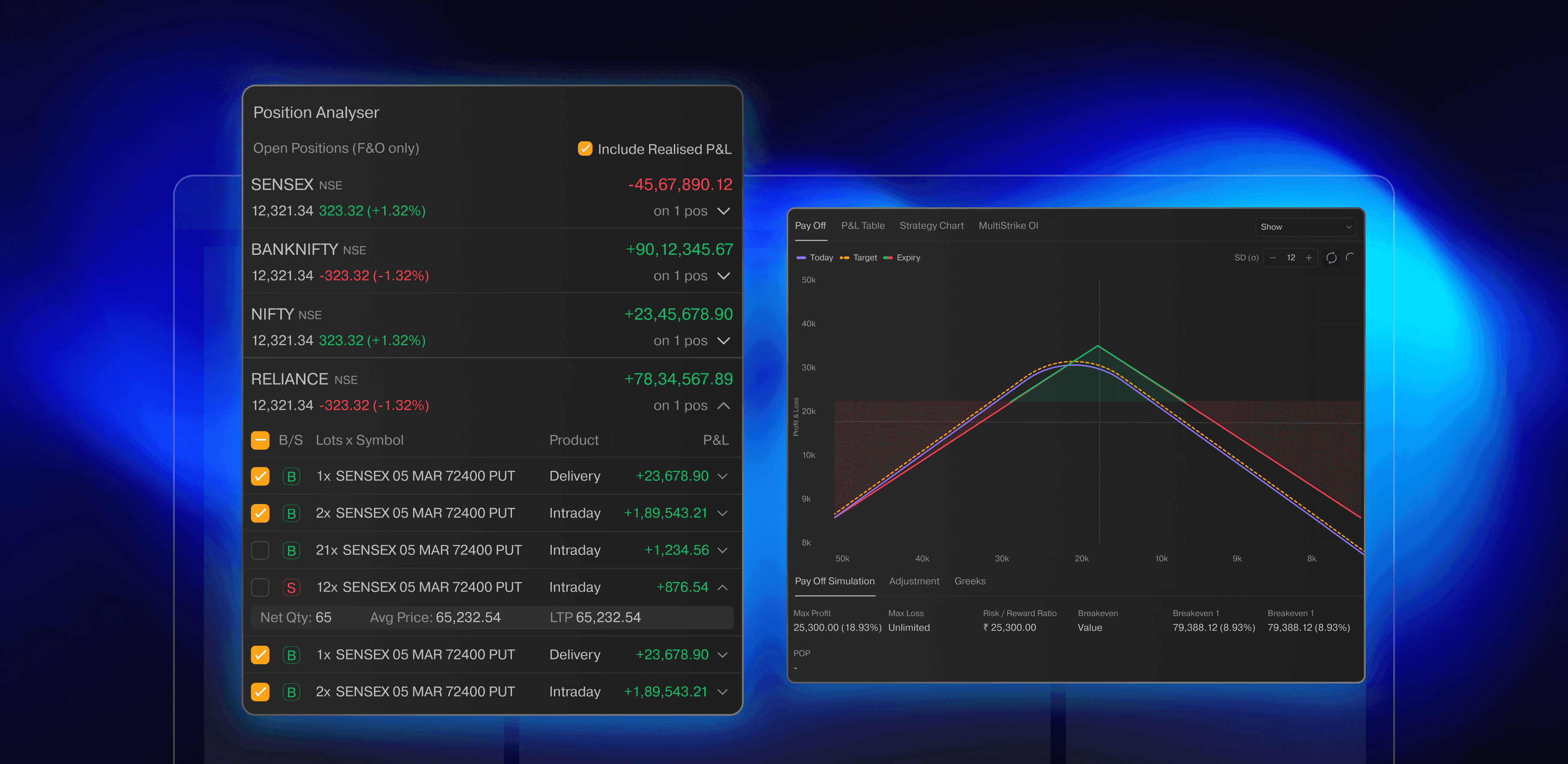
Task: Toggle the Expiry legend swatch
Action: (888, 258)
